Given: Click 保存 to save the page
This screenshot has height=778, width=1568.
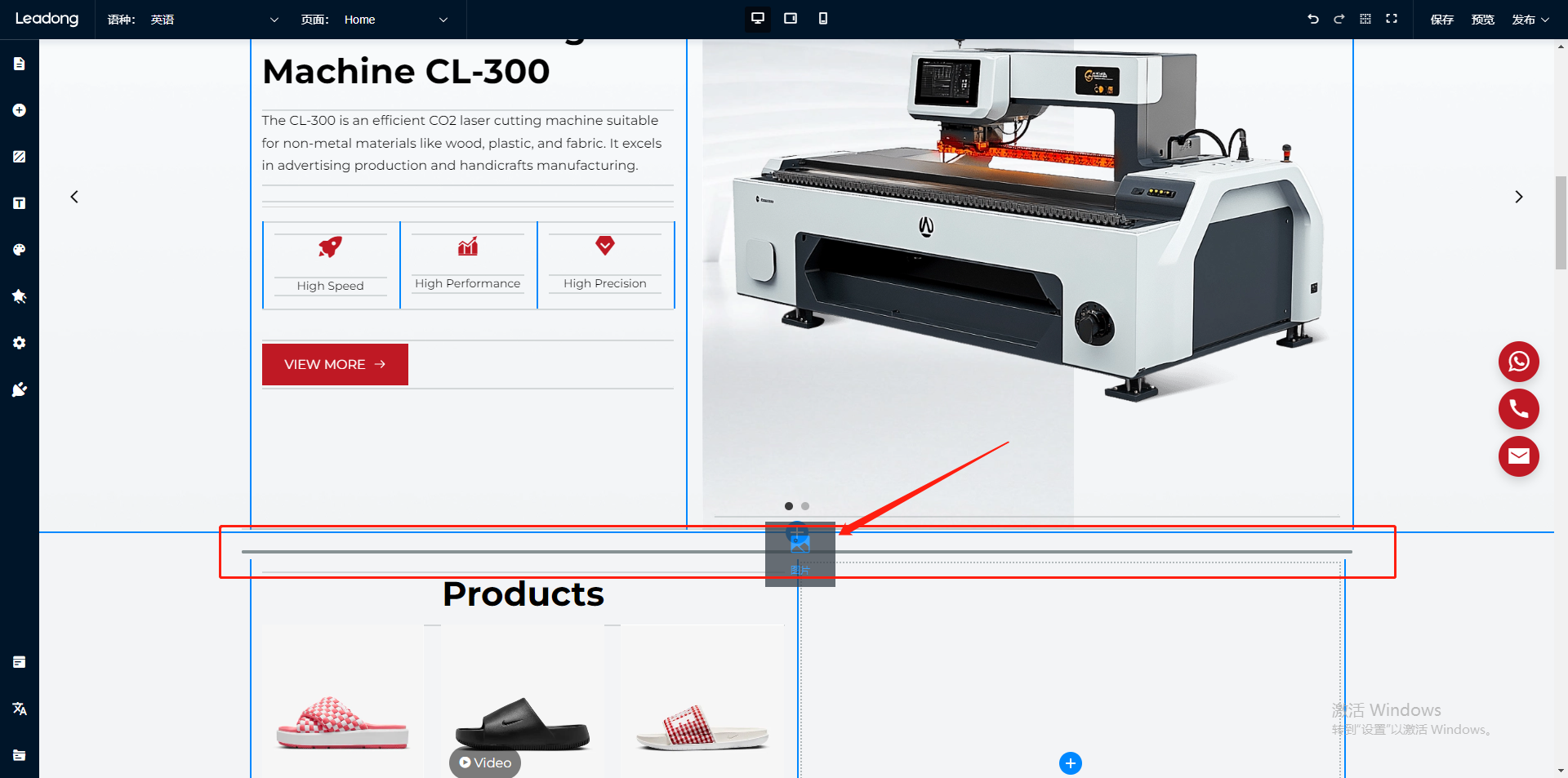Looking at the screenshot, I should coord(1441,20).
